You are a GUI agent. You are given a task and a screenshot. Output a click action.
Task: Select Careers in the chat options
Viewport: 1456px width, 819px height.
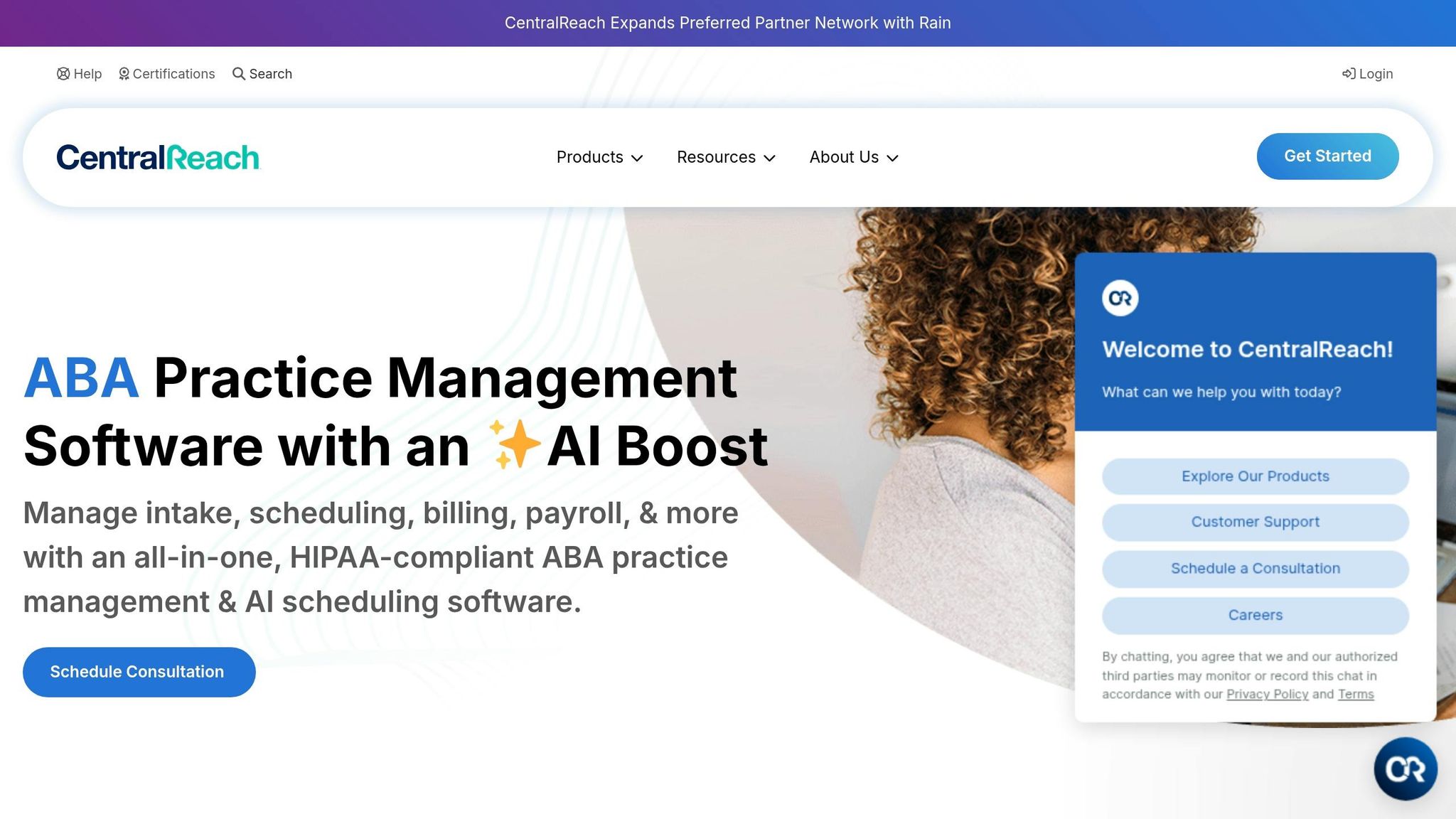click(1255, 614)
